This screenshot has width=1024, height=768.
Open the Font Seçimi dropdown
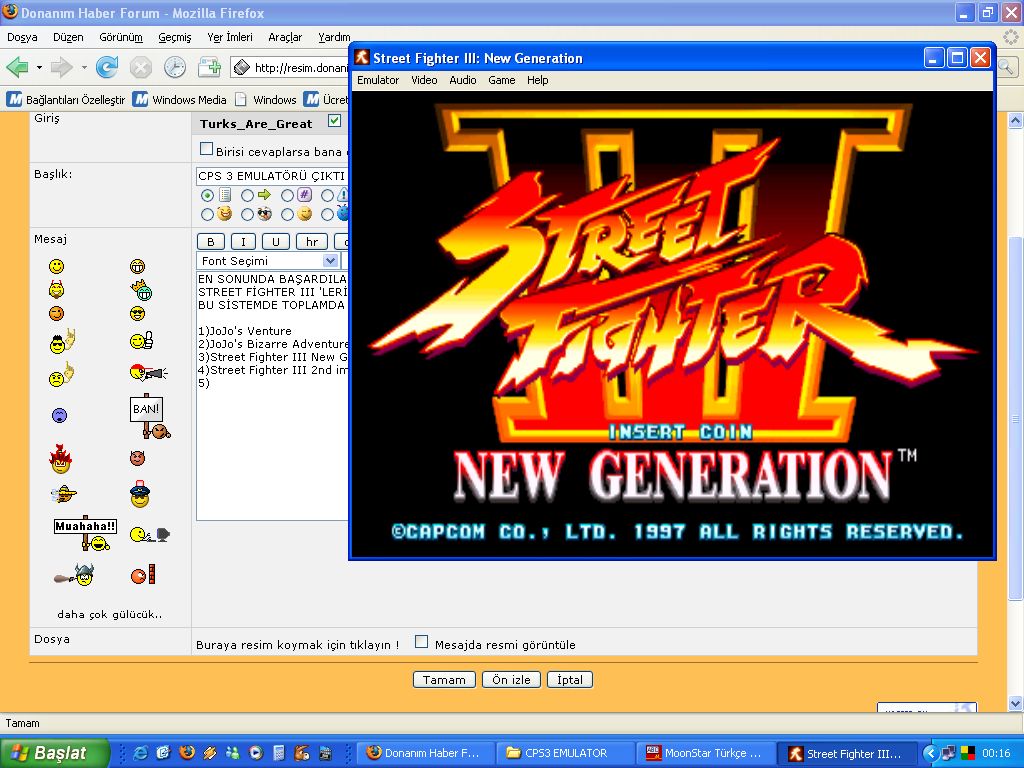tap(268, 261)
